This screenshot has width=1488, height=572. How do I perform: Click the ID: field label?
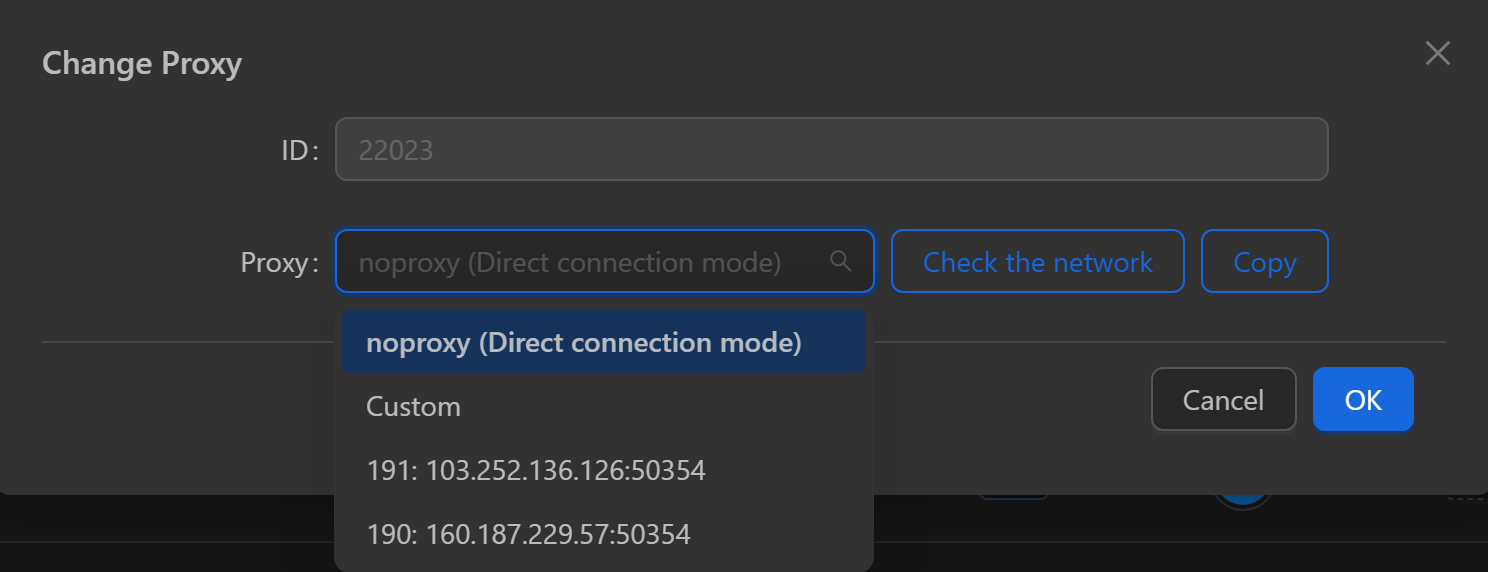coord(298,151)
